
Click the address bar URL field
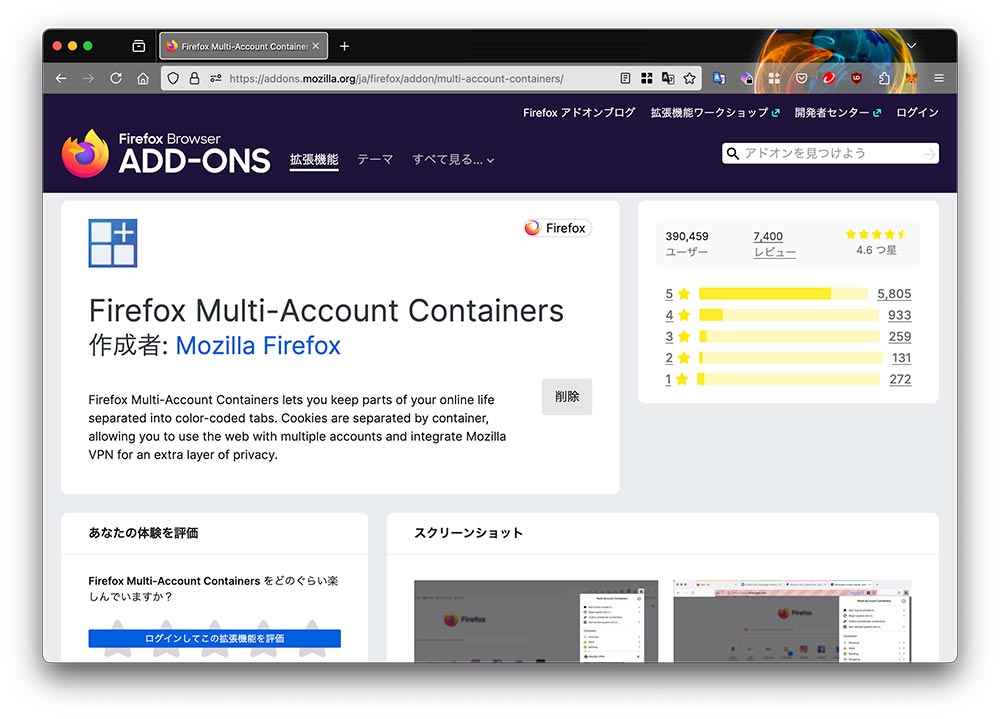coord(395,78)
